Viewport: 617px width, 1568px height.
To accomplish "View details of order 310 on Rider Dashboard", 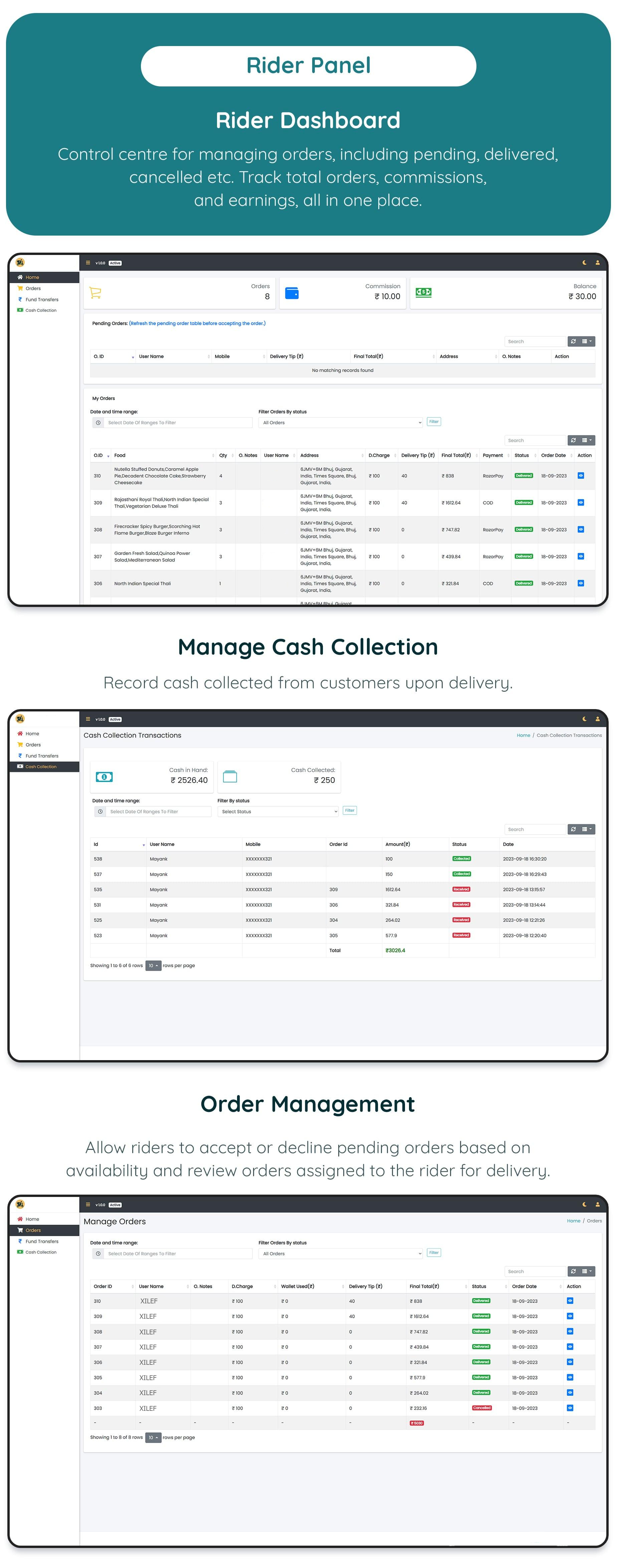I will 581,476.
